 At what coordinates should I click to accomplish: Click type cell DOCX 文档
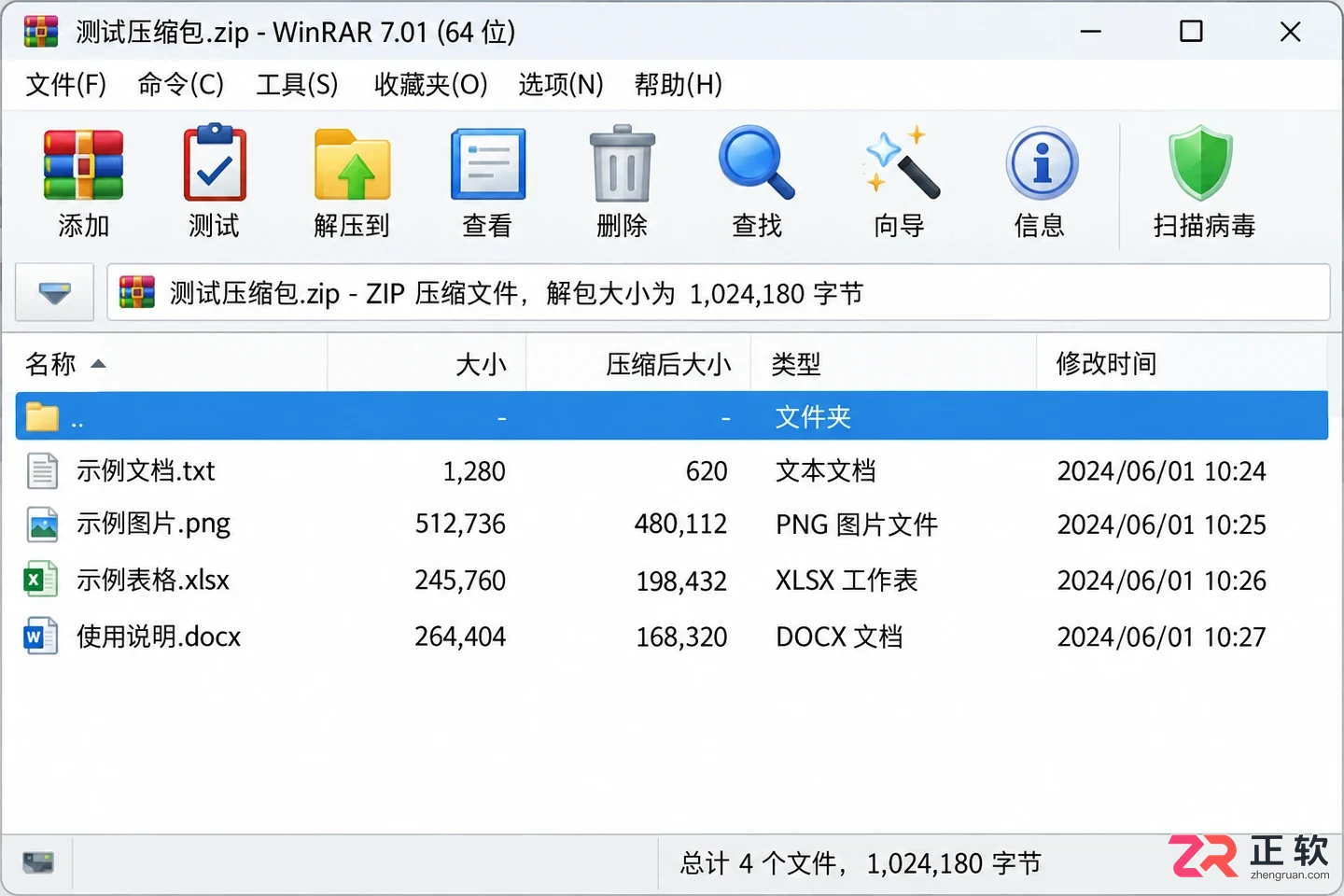(x=839, y=637)
